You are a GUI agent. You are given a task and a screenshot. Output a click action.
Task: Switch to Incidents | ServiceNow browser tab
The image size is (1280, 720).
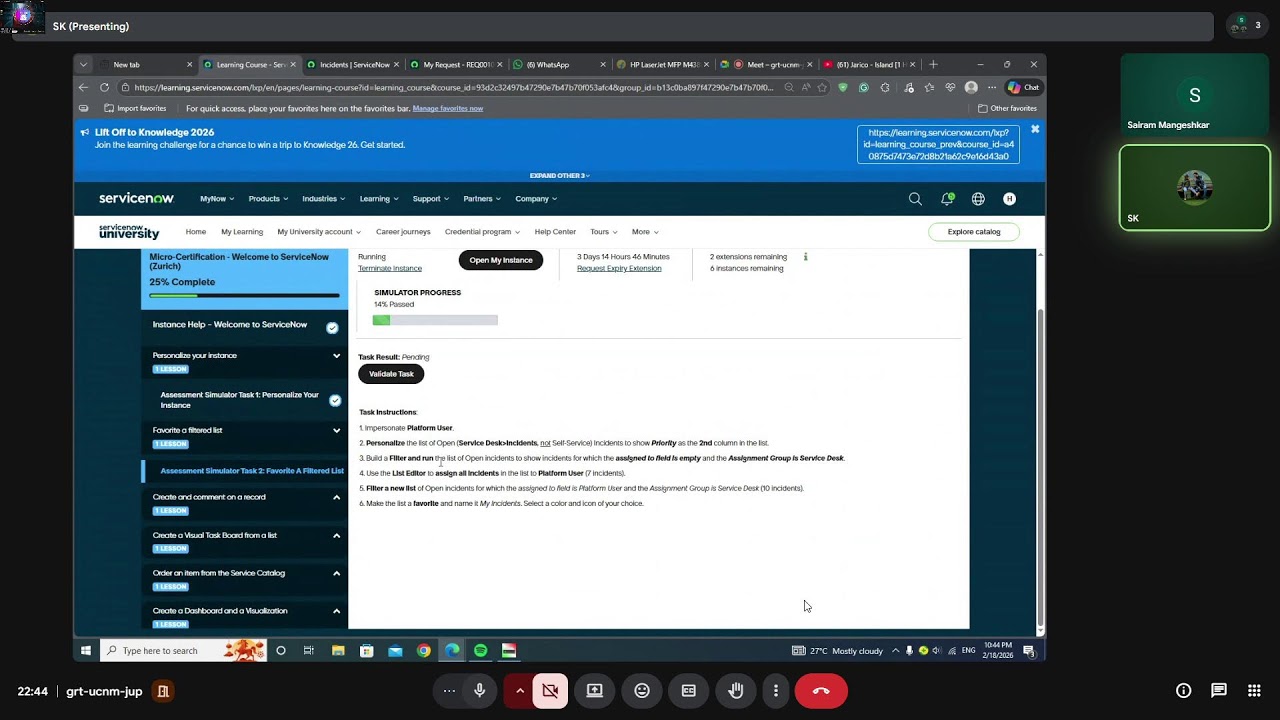point(352,65)
